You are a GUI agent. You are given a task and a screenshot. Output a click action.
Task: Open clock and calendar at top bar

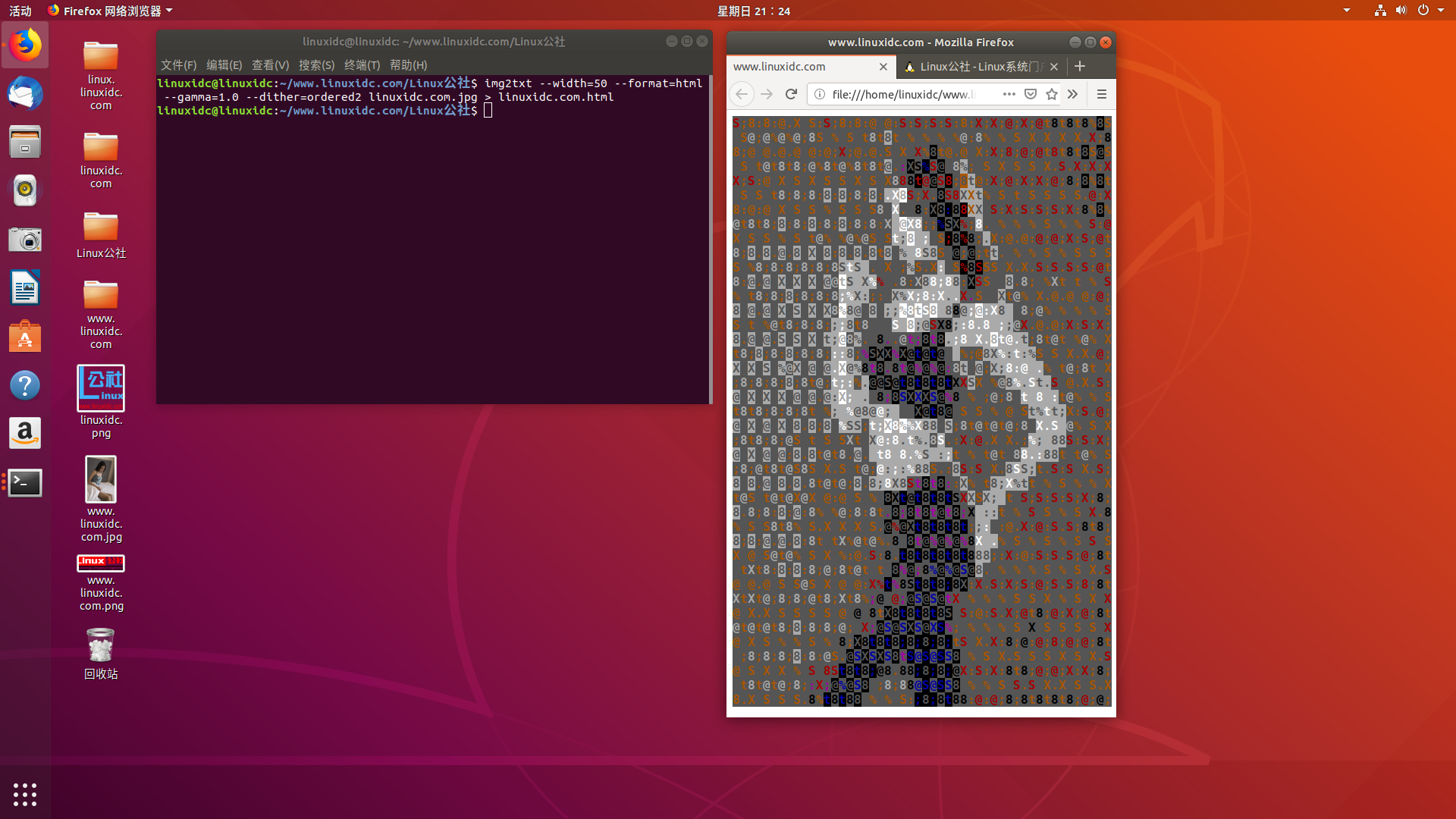point(754,11)
